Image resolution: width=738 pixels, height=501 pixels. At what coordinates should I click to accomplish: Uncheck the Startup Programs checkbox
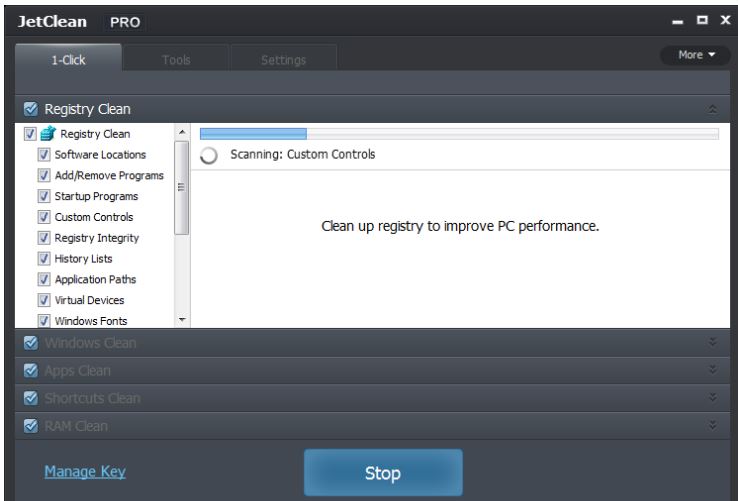tap(44, 196)
